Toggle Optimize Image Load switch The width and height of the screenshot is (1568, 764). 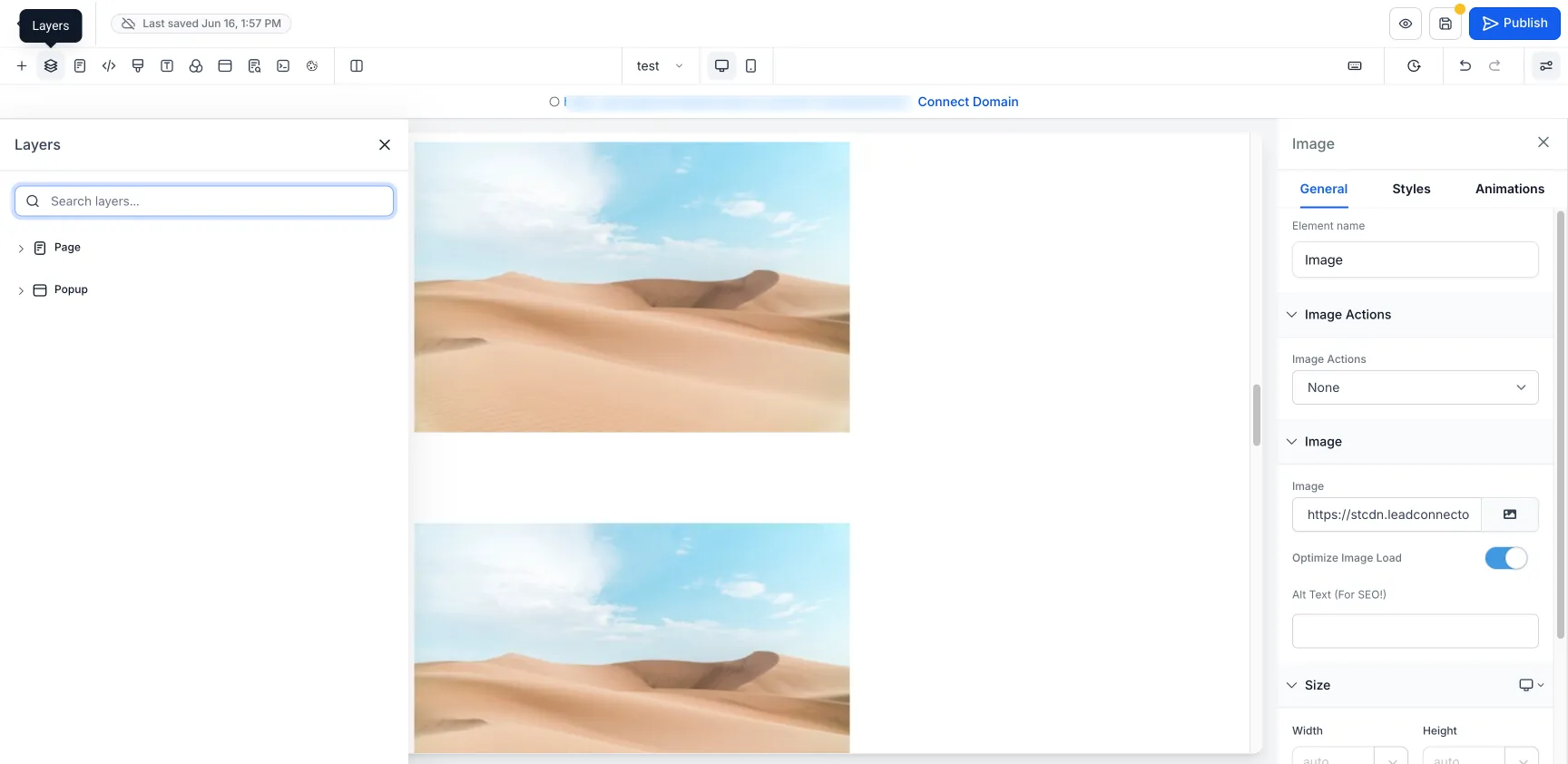(x=1506, y=558)
